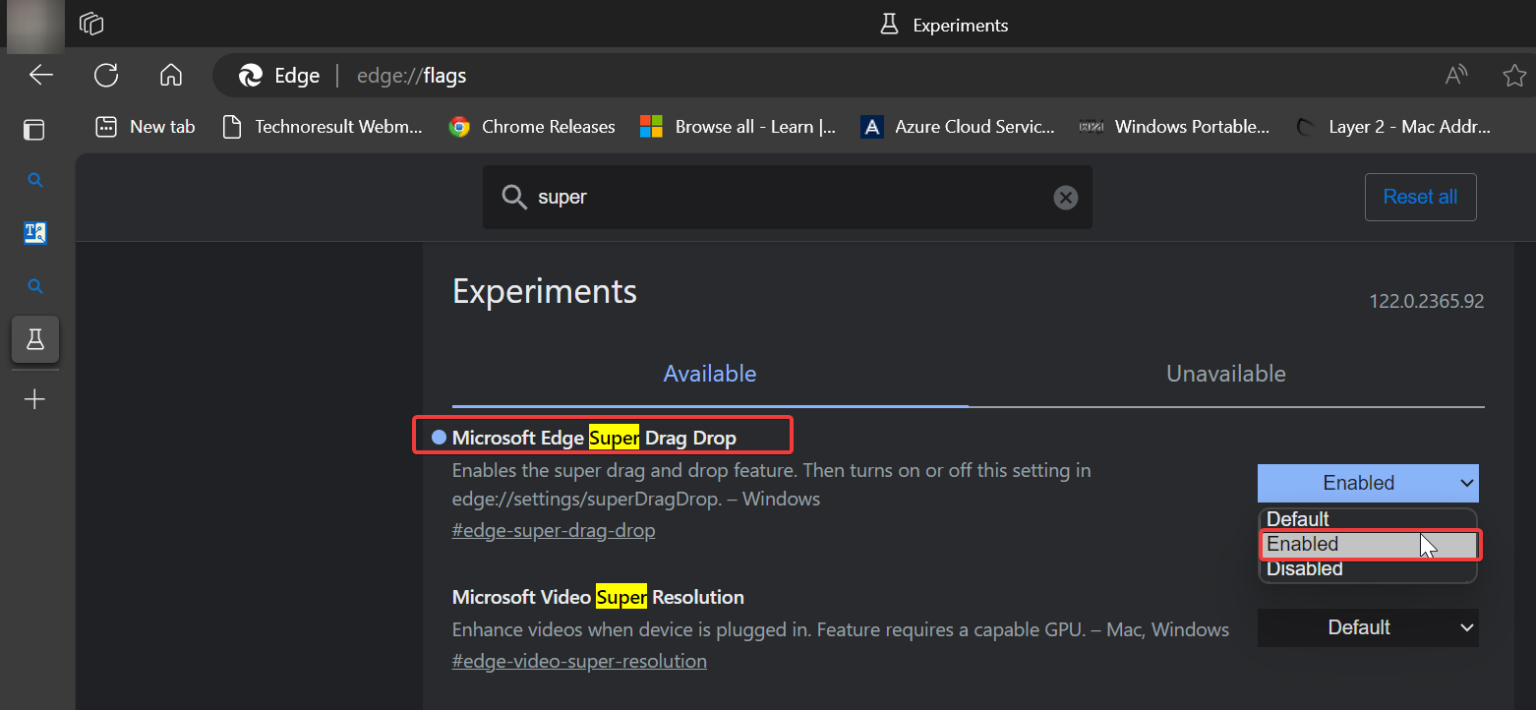Open the Experiments flask icon in sidebar
Viewport: 1536px width, 710px height.
point(35,339)
